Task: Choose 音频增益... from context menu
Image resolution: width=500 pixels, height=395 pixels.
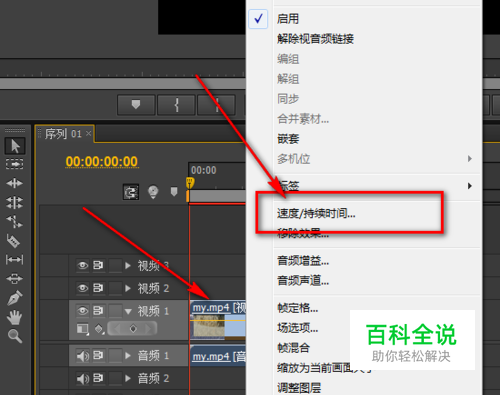Action: click(x=303, y=261)
